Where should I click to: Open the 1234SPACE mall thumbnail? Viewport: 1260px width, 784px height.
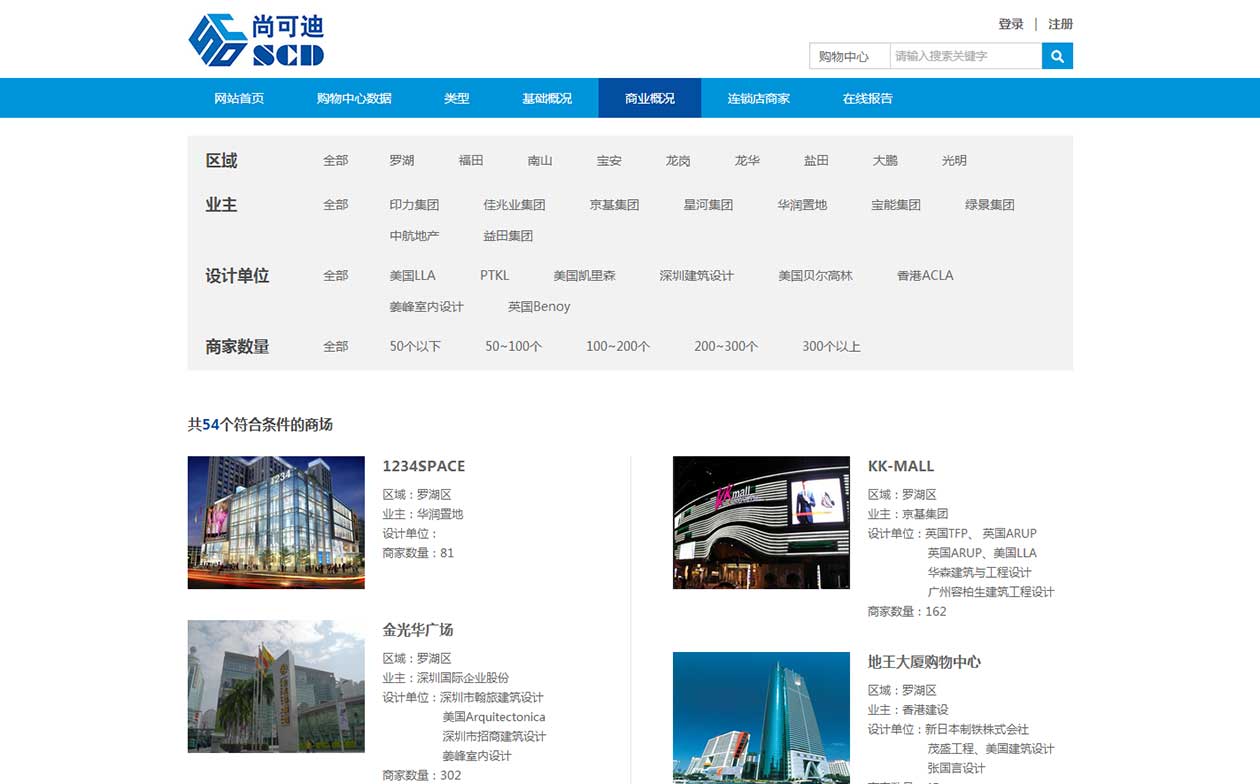276,522
